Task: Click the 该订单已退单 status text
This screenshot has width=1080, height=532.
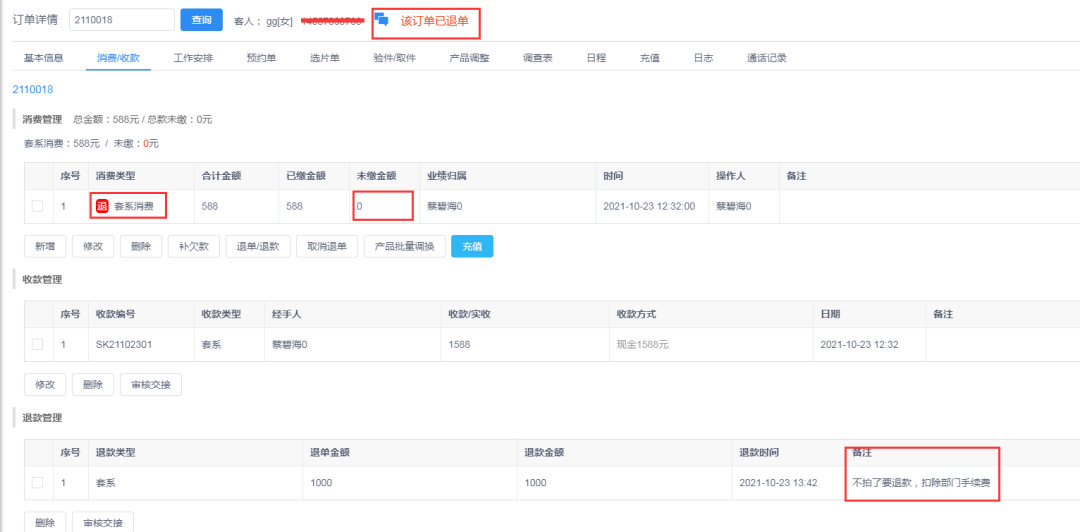Action: pos(435,21)
